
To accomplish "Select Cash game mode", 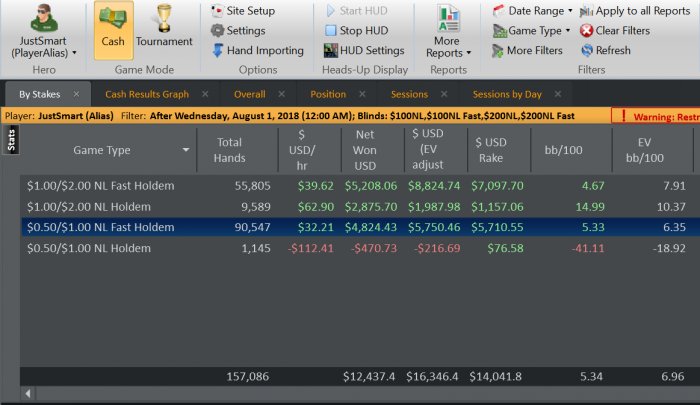I will coord(113,29).
